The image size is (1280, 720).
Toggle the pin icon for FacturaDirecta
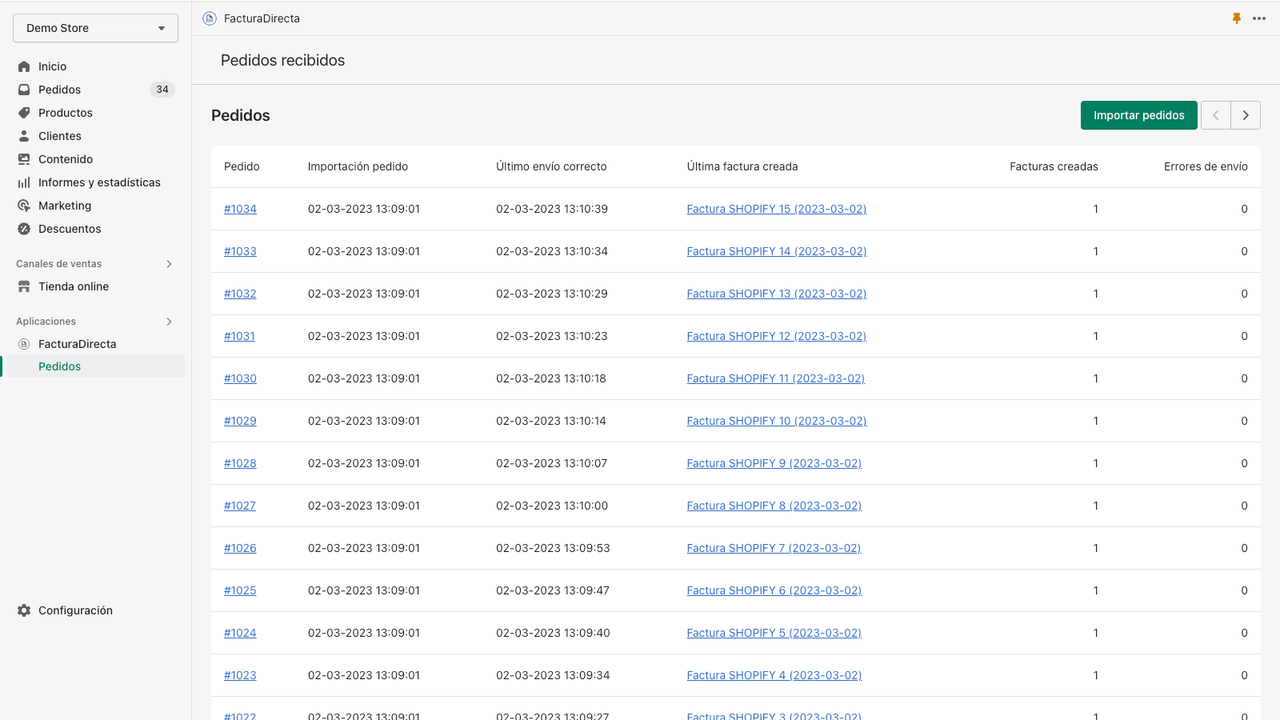1236,18
